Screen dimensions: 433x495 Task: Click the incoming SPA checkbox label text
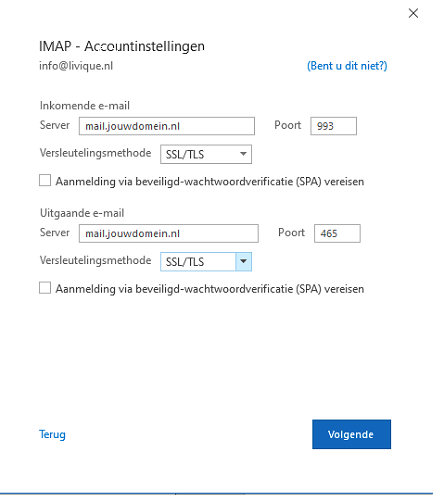tap(210, 182)
